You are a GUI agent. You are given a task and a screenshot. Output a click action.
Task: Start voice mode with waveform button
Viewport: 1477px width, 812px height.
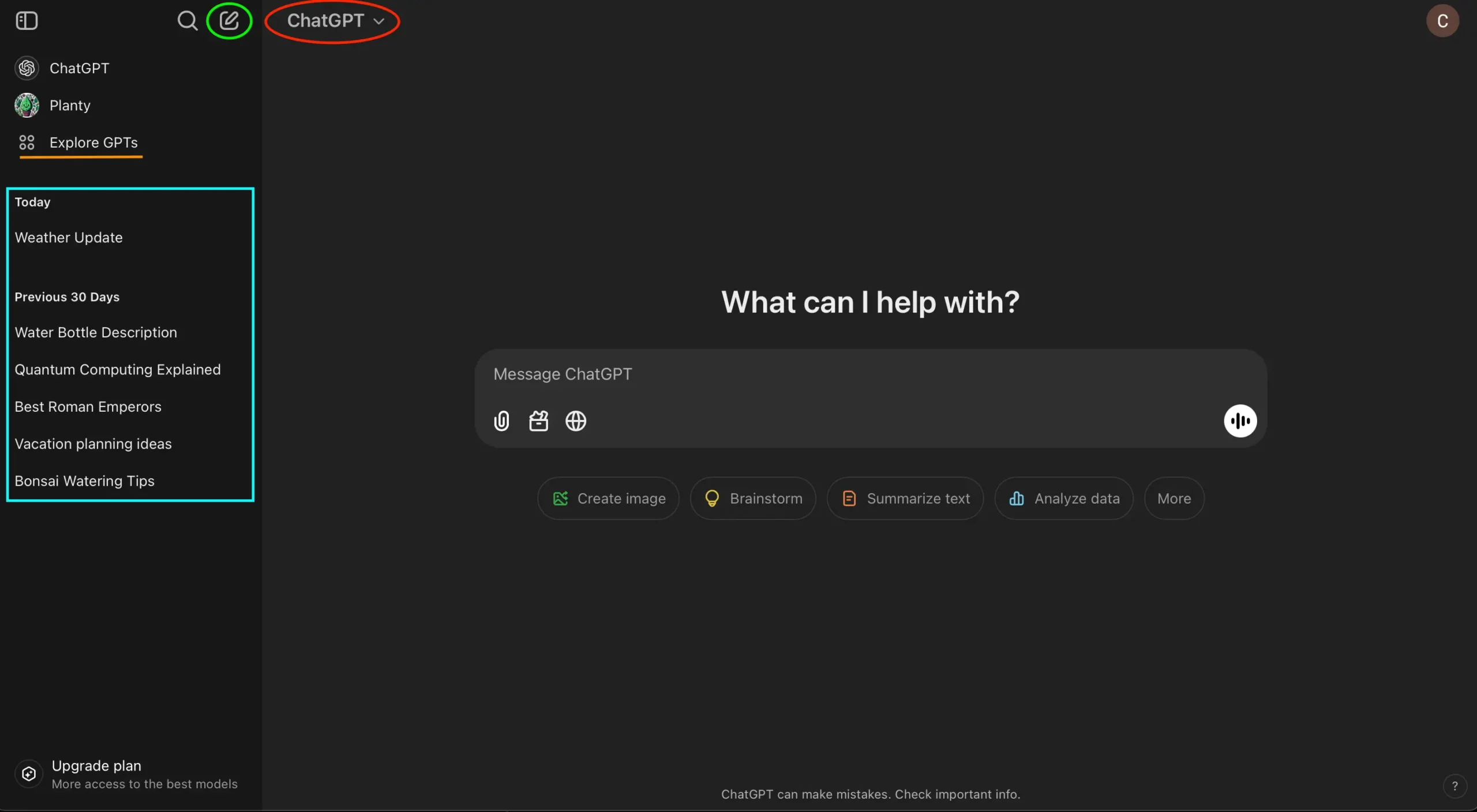click(x=1240, y=421)
